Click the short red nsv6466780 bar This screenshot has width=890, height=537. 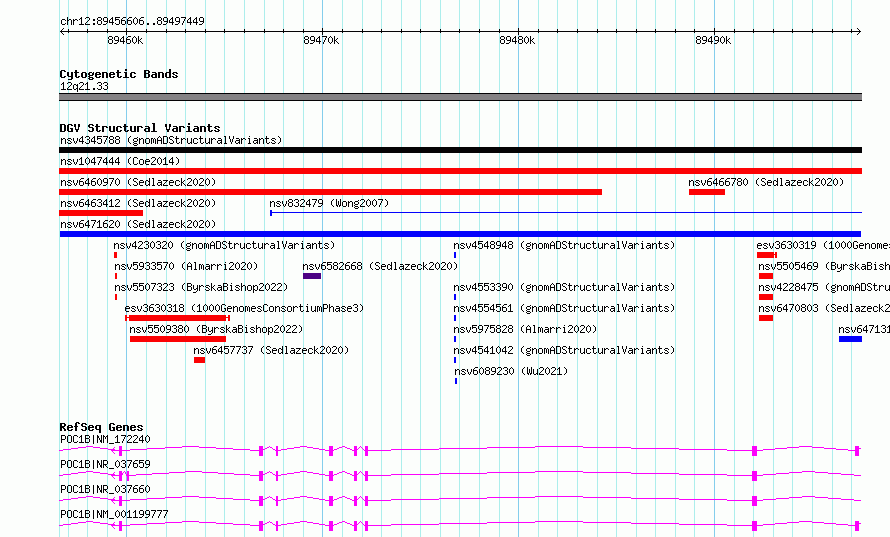[707, 192]
